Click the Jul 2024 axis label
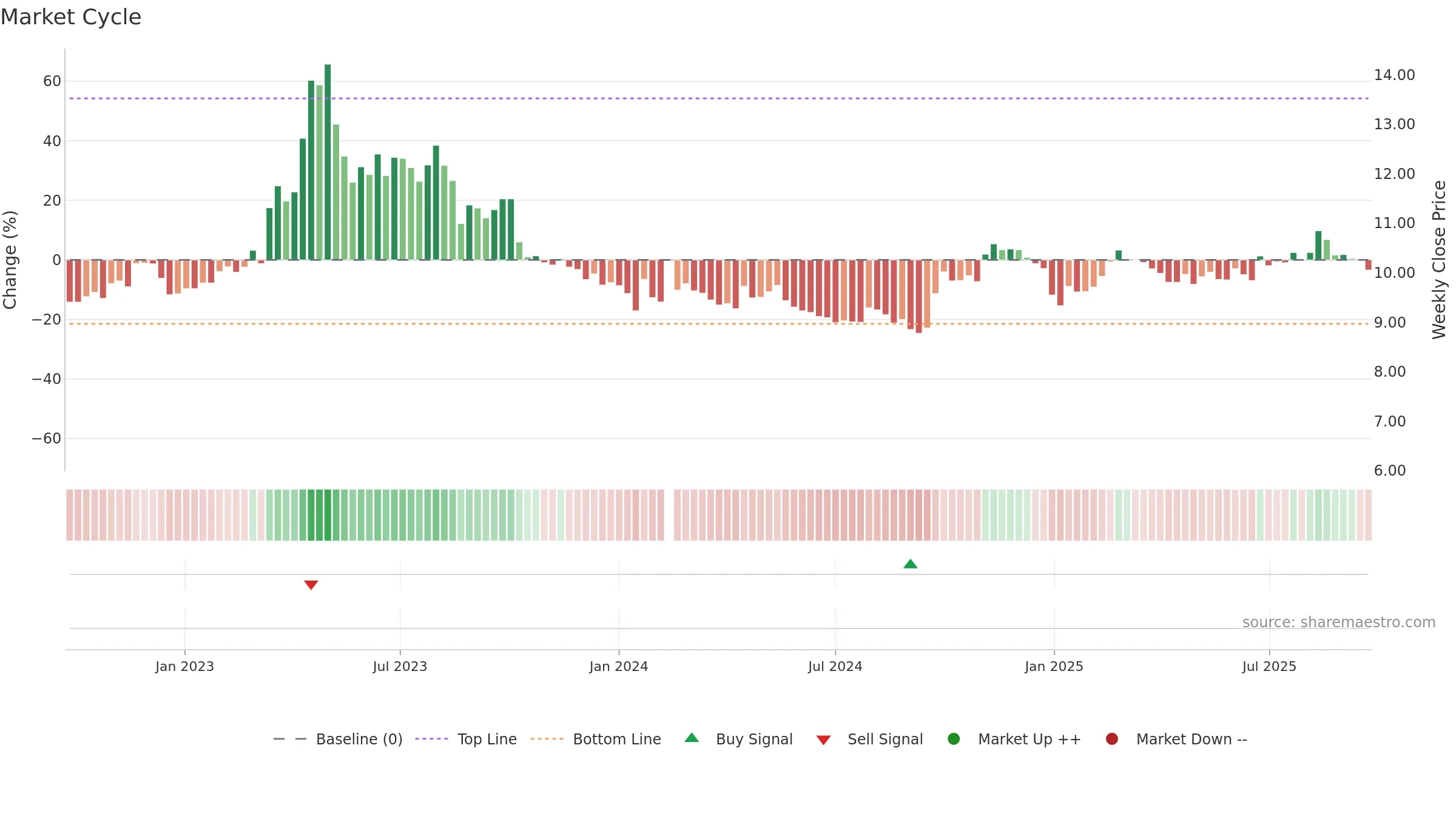This screenshot has height=819, width=1456. tap(835, 667)
